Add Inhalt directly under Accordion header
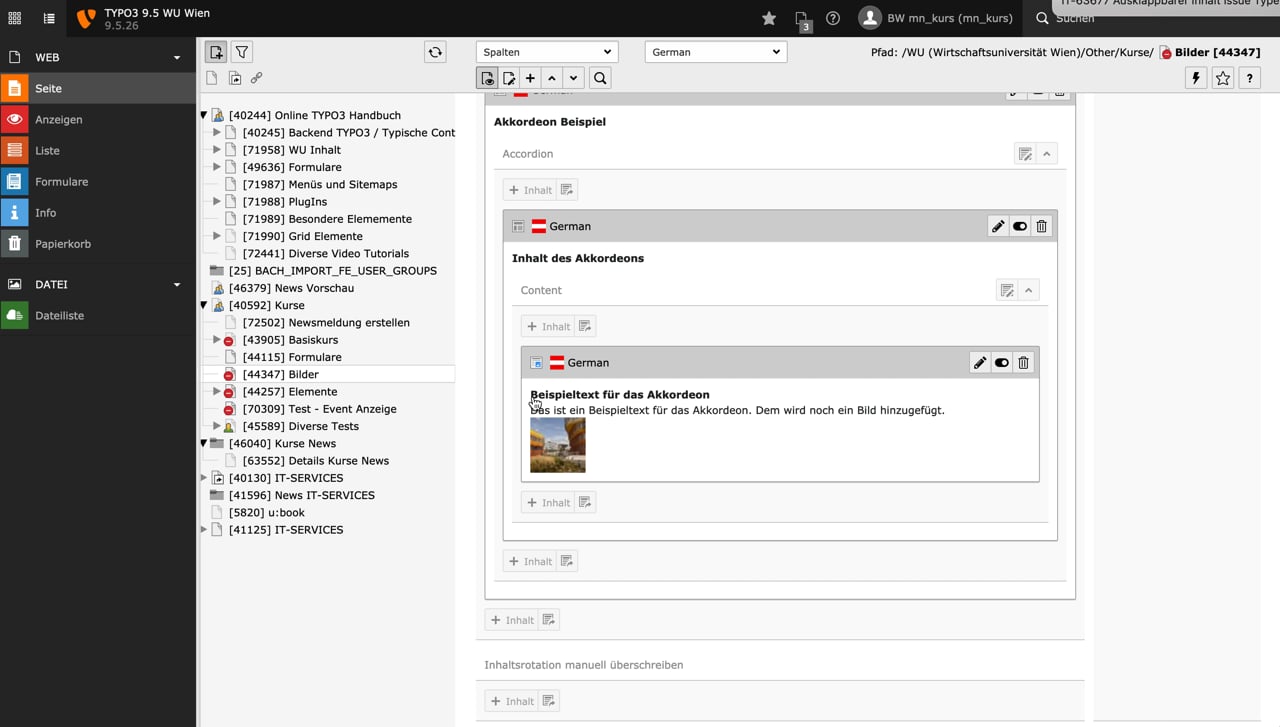1280x727 pixels. [529, 190]
